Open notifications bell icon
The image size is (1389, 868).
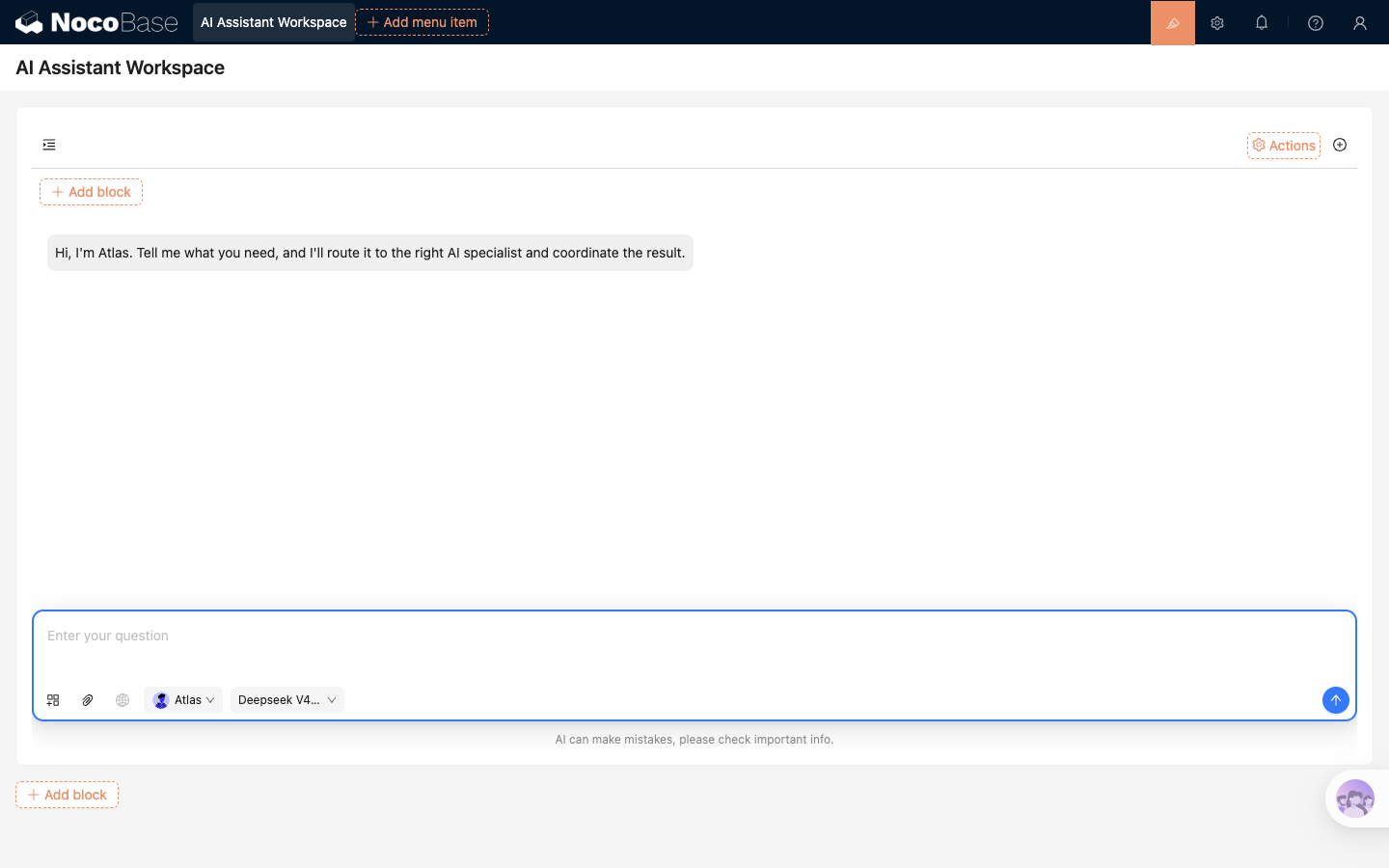1262,23
